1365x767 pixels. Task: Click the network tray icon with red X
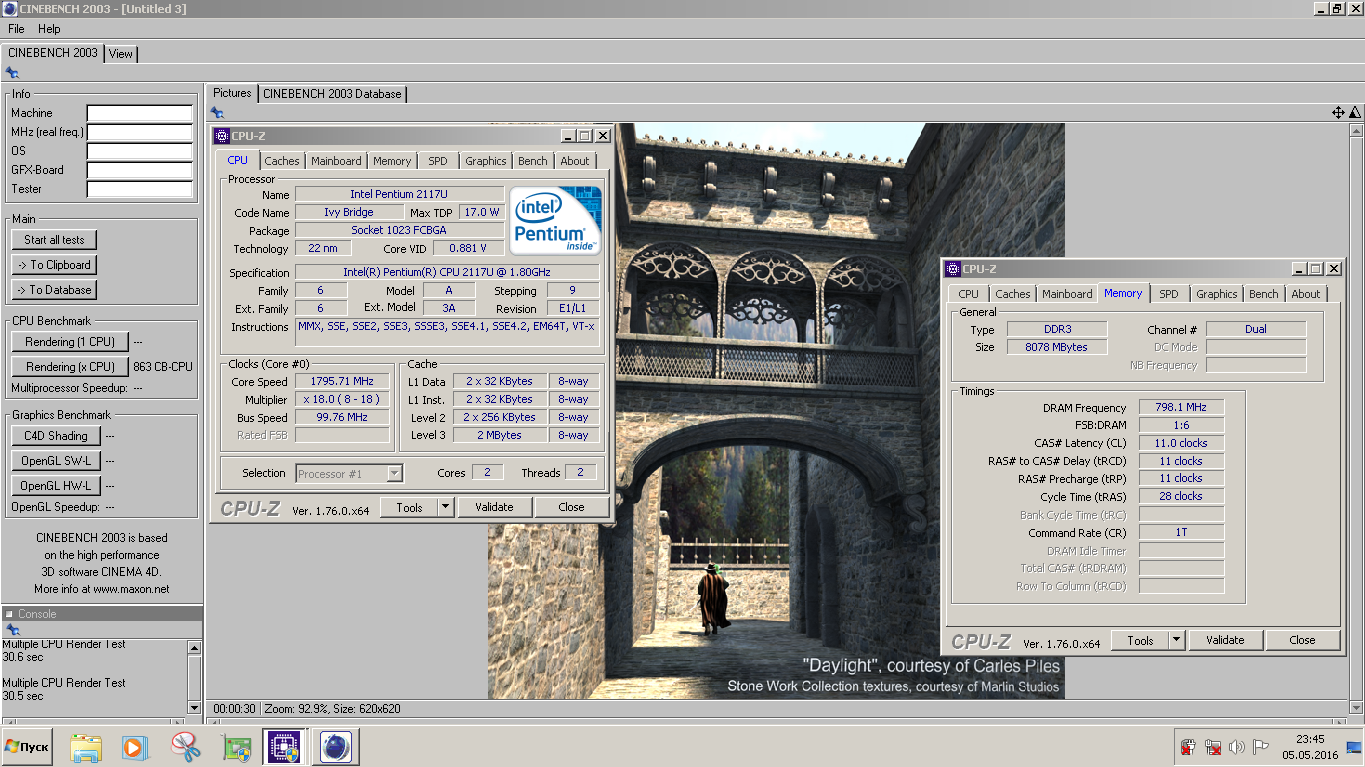pos(1213,747)
